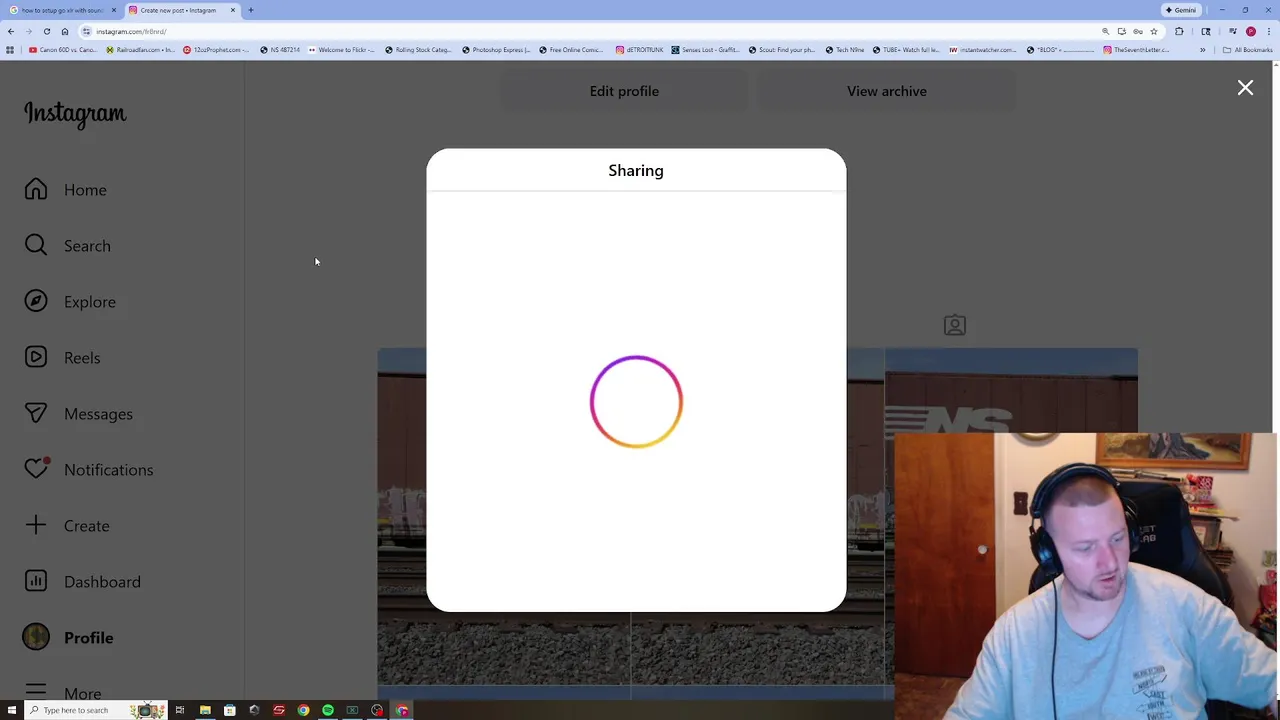Open the Railroadfan.com bookmark
This screenshot has height=720, width=1280.
pyautogui.click(x=141, y=50)
